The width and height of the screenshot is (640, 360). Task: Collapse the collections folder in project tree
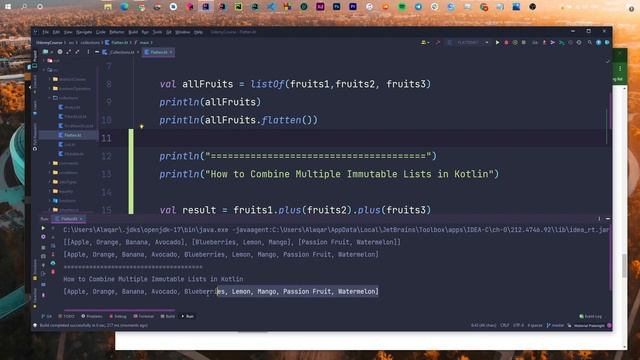50,98
